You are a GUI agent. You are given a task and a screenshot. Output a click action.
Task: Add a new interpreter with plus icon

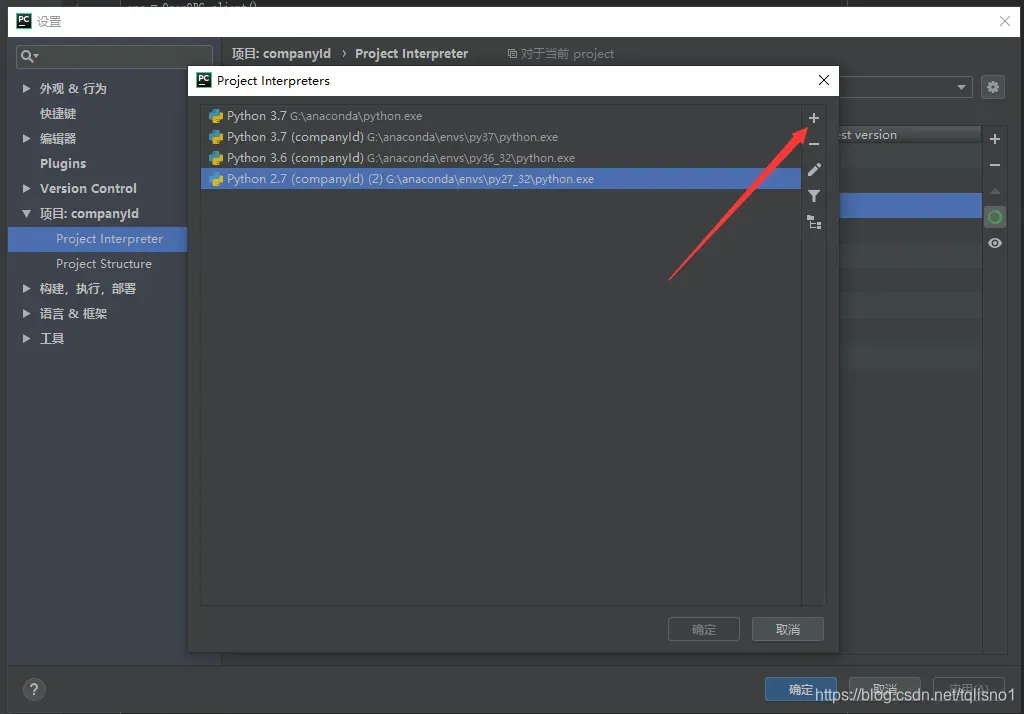pos(814,118)
